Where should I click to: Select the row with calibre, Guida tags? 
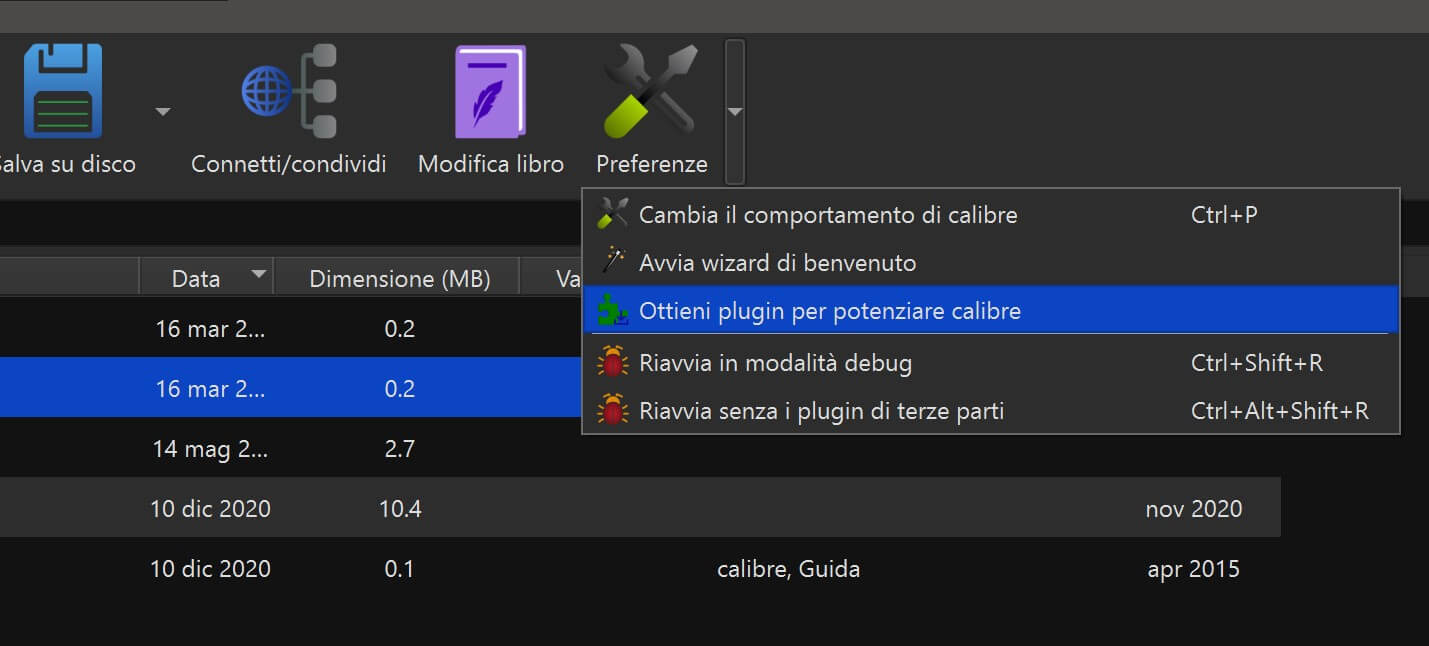pos(788,568)
